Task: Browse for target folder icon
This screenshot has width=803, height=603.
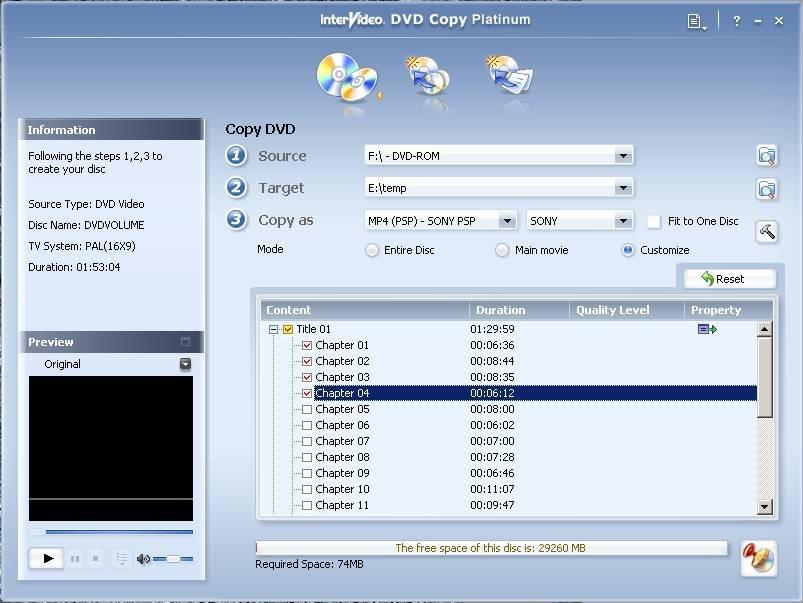Action: point(767,189)
